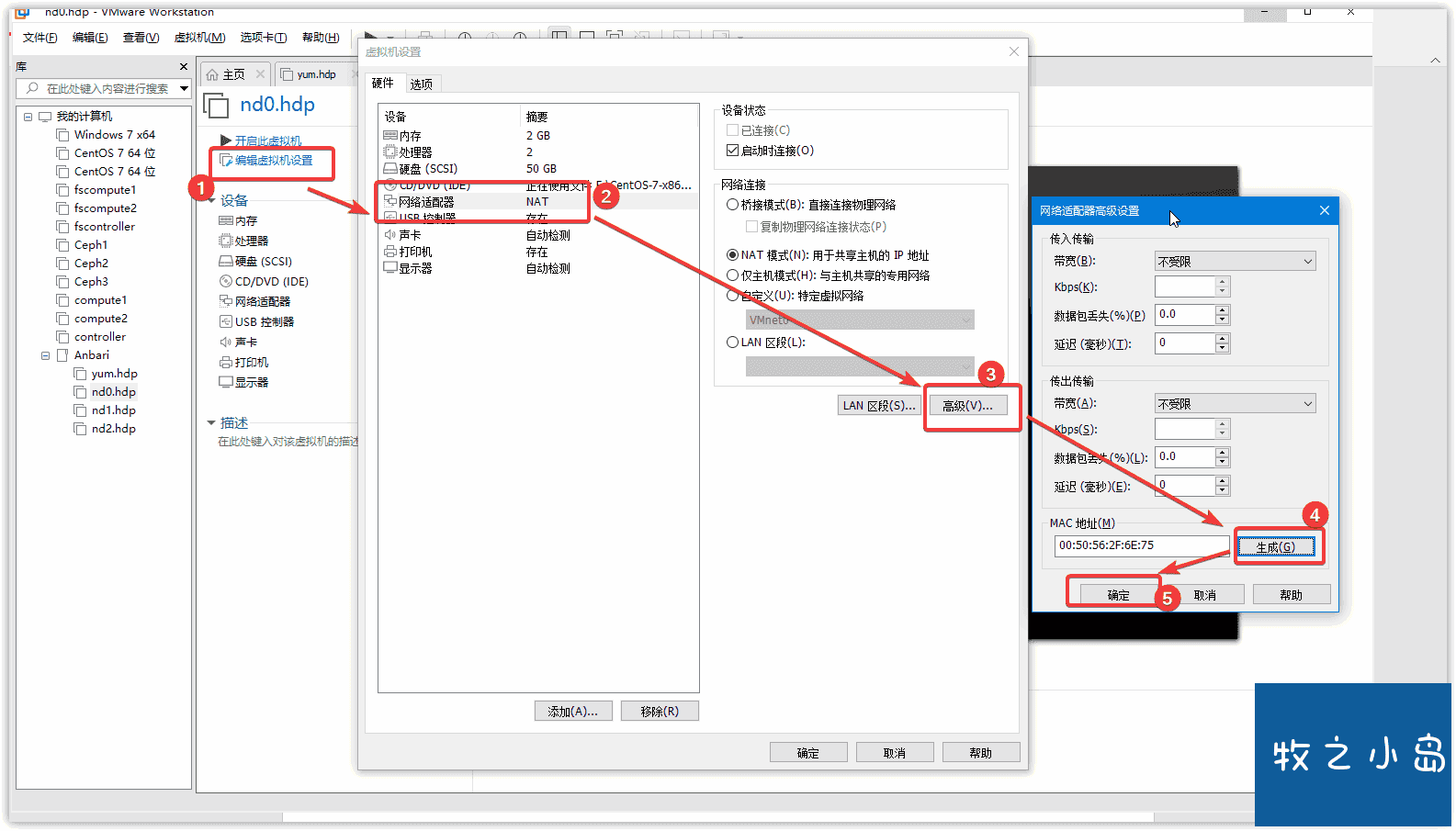
Task: Open the 编辑(E) menu
Action: point(90,38)
